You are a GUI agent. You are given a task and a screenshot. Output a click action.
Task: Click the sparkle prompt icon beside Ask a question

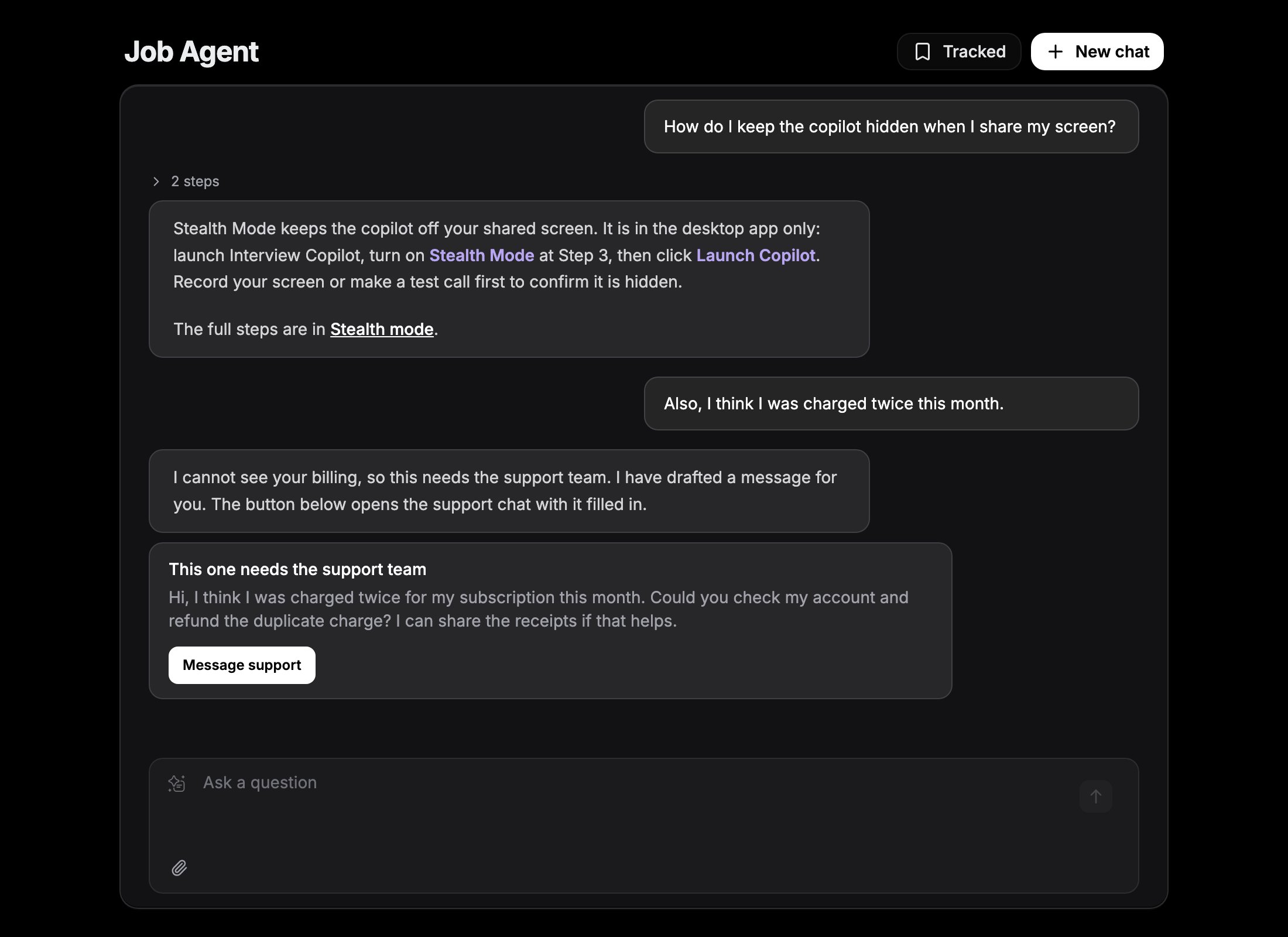[x=177, y=784]
